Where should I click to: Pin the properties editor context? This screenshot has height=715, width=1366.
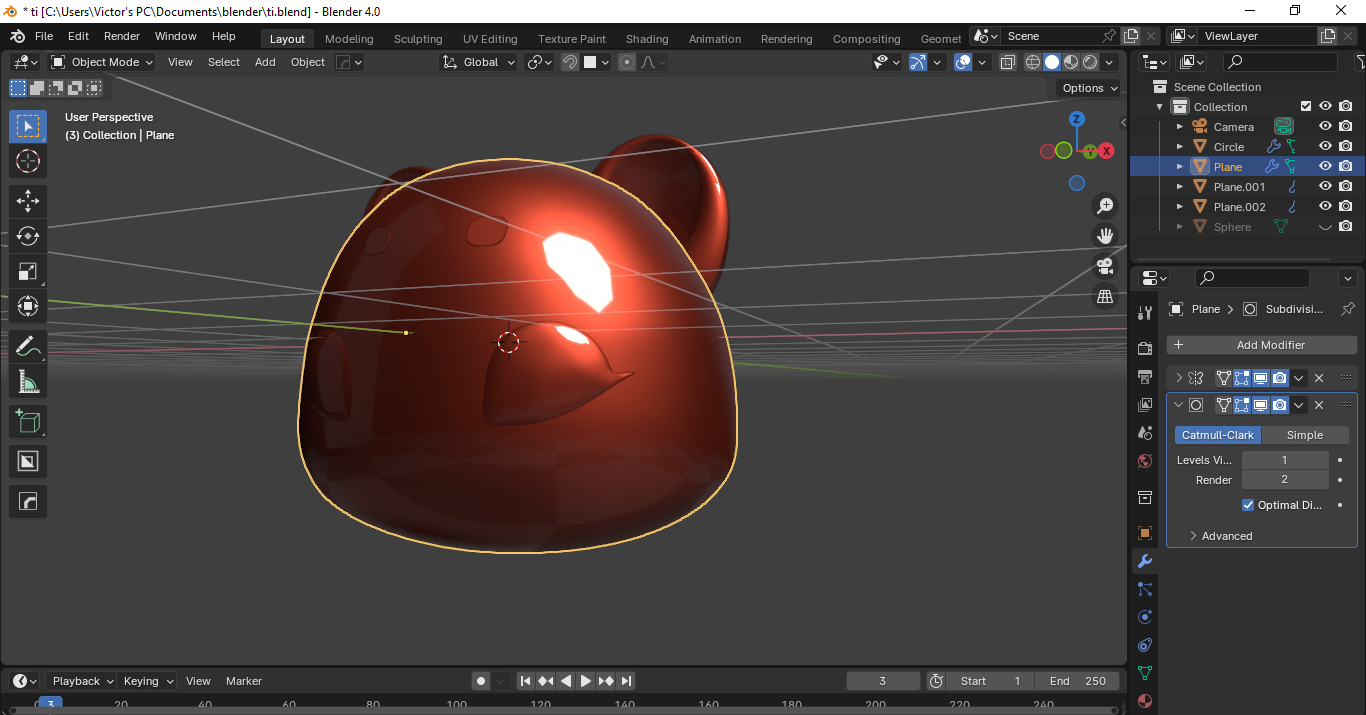click(x=1347, y=309)
